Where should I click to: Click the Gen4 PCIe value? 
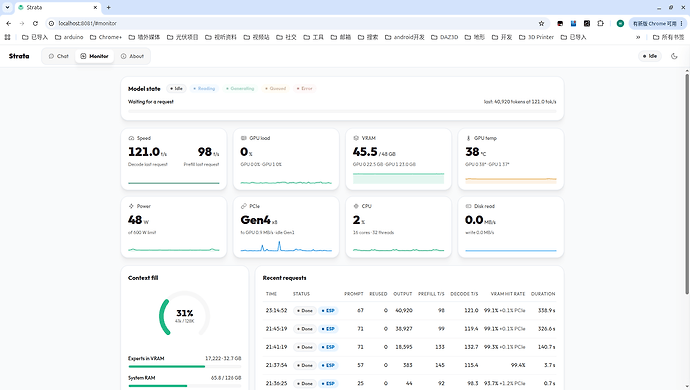pos(255,220)
